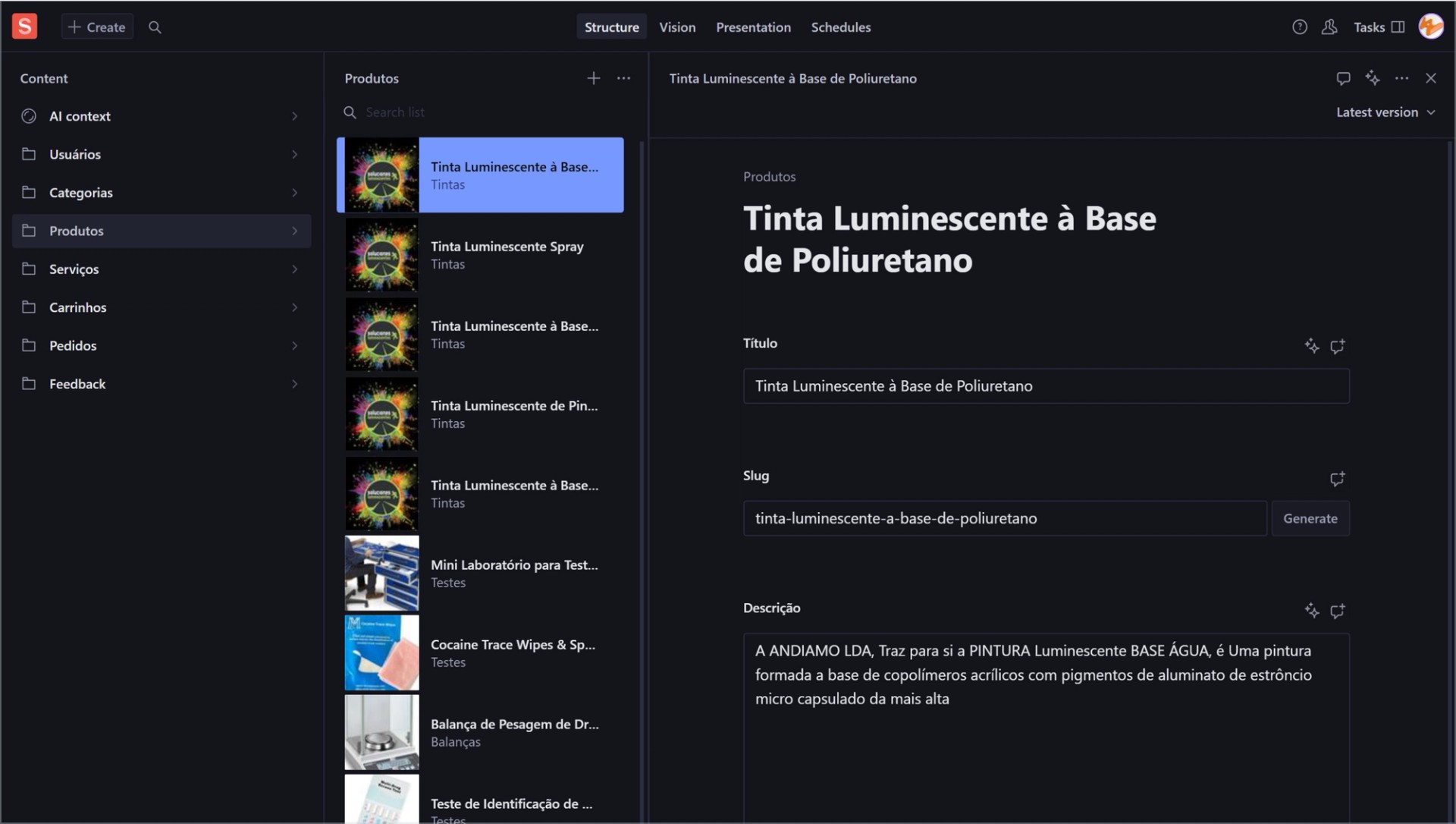Click the Balança de Pesagem thumbnail image
Image resolution: width=1456 pixels, height=824 pixels.
point(381,733)
